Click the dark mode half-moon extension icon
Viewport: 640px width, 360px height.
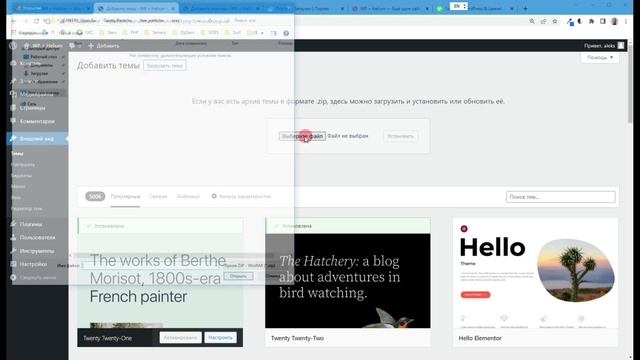coord(580,21)
